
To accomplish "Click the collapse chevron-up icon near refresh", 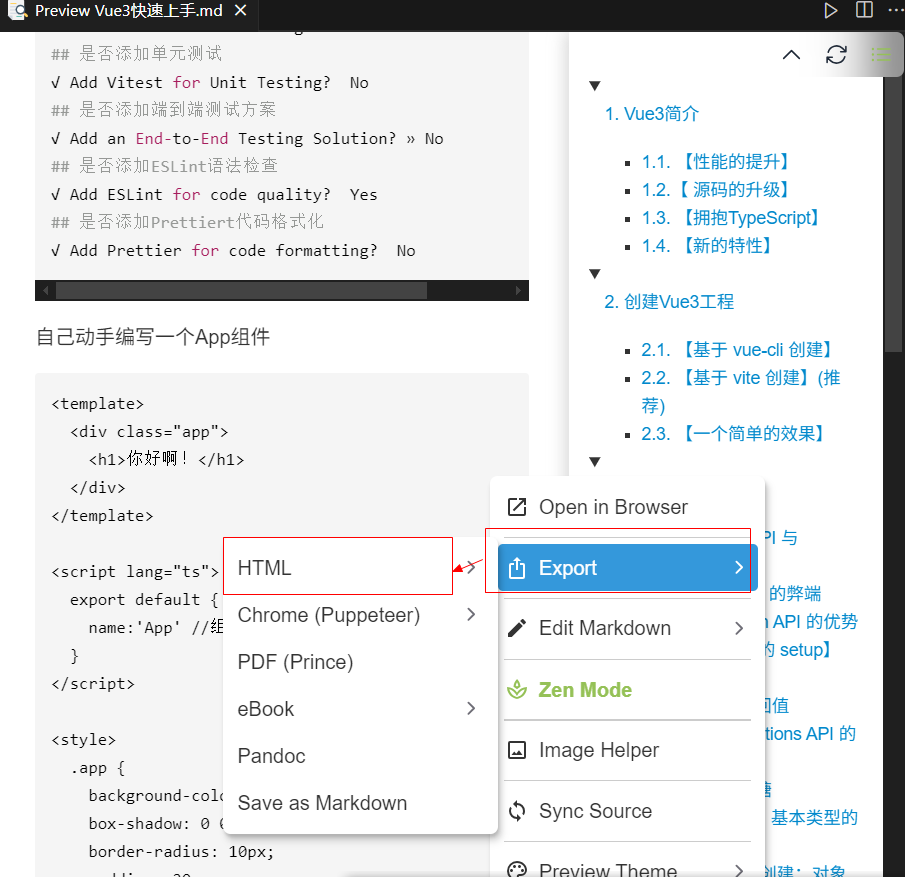I will [x=791, y=55].
